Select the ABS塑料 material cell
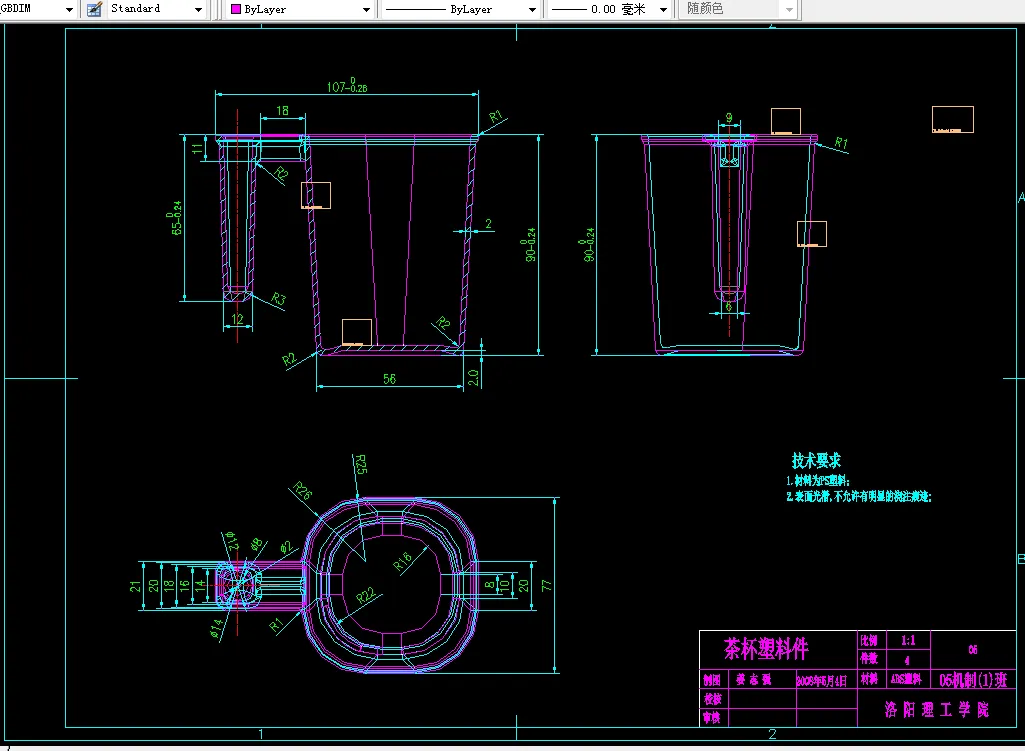The image size is (1025, 751). (x=906, y=679)
